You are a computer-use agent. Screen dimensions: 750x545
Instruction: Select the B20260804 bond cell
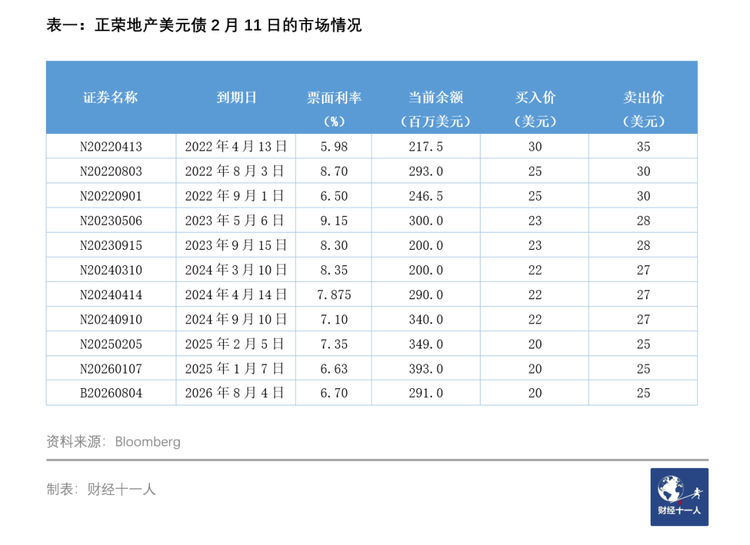point(111,393)
